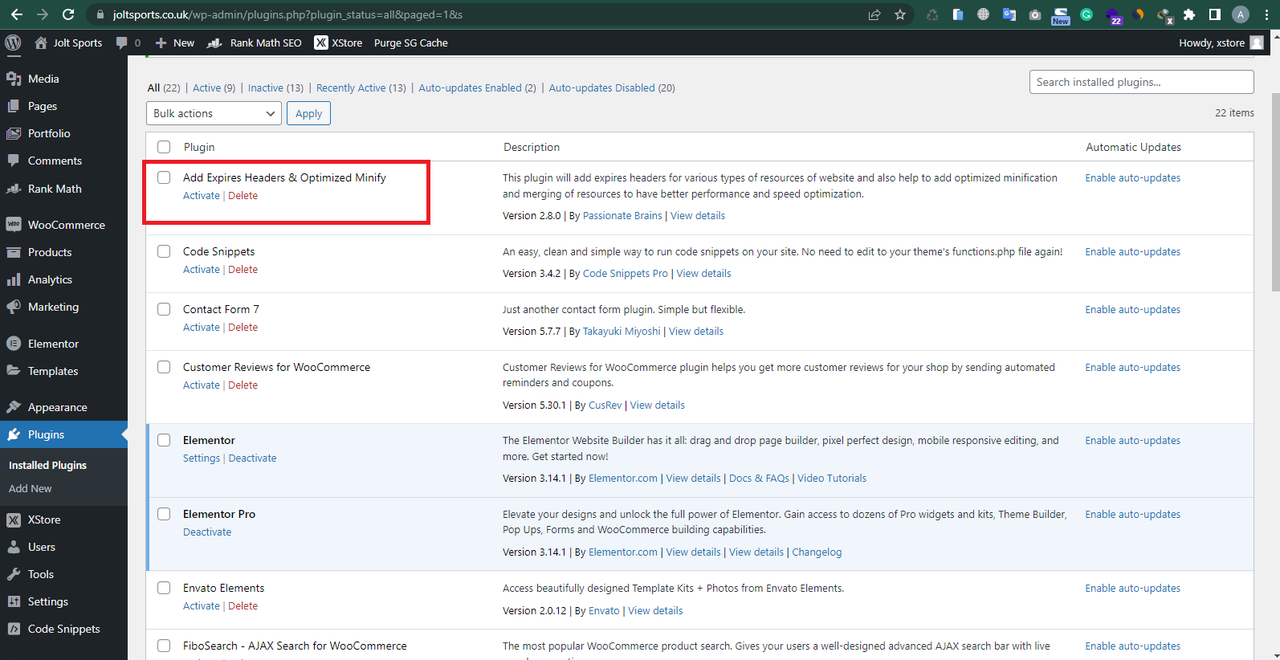Click the Pages sidebar icon
Viewport: 1280px width, 660px height.
[14, 106]
